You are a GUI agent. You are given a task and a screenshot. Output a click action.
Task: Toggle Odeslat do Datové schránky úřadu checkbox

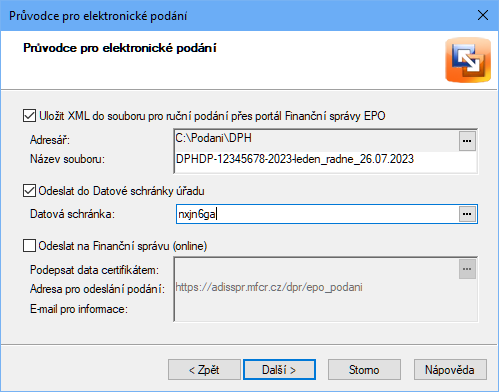point(29,191)
